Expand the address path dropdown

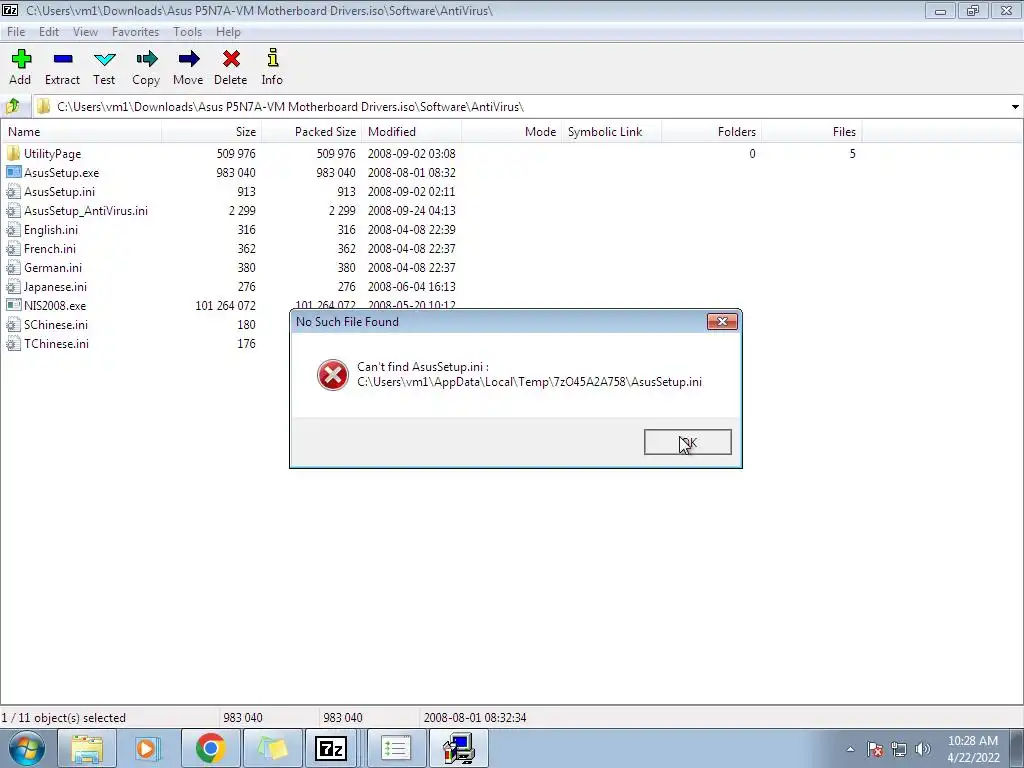point(1015,106)
